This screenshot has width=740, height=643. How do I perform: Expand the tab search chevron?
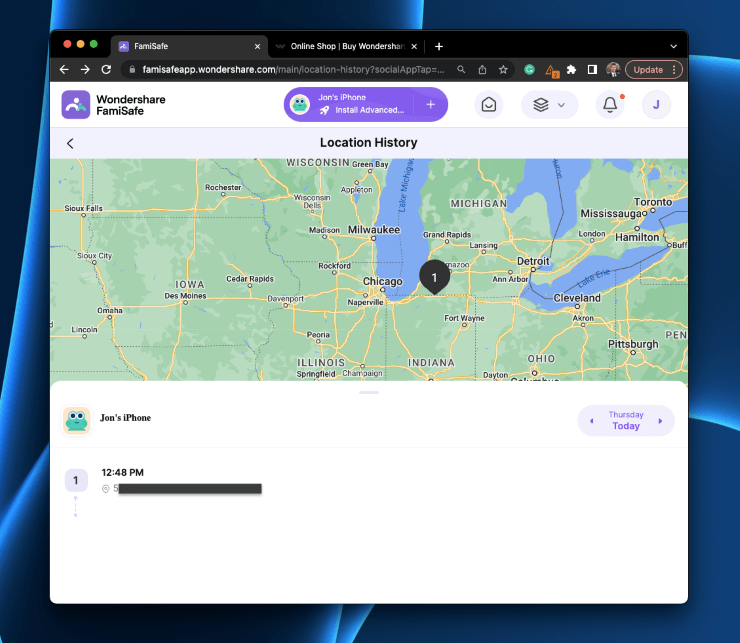(x=673, y=46)
